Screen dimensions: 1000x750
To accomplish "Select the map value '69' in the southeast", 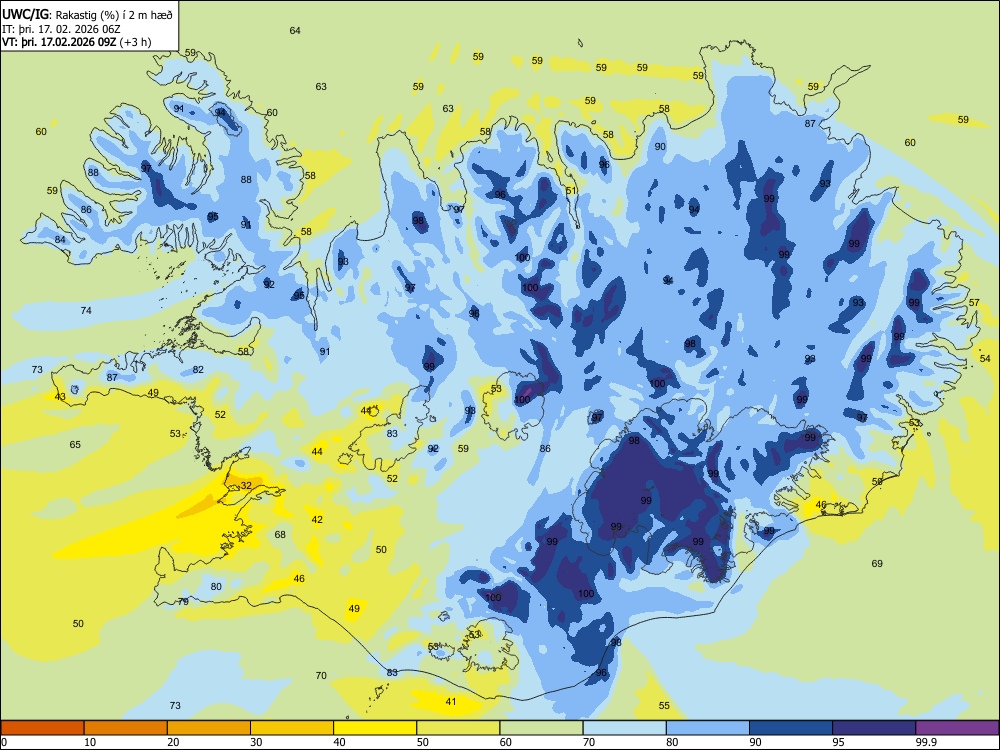I will 877,563.
